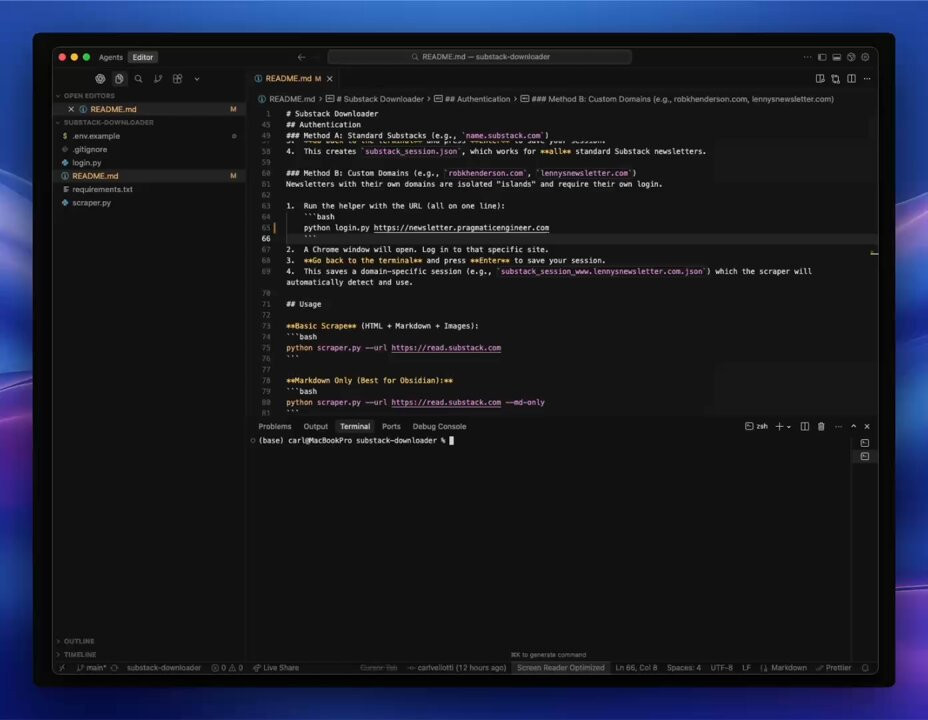This screenshot has height=720, width=928.
Task: Switch to Problems panel tab
Action: coord(275,427)
